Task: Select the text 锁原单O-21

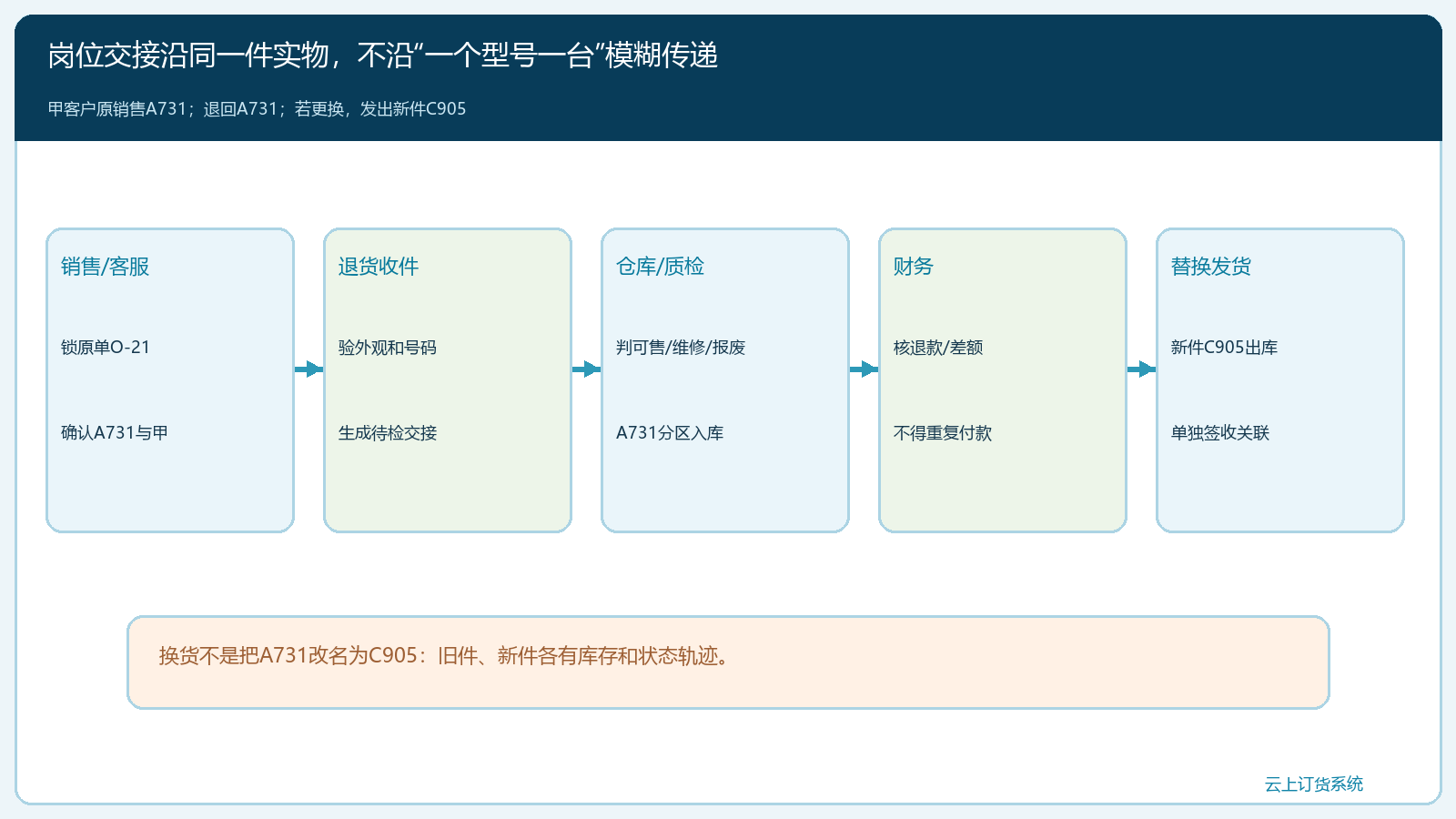Action: [105, 348]
